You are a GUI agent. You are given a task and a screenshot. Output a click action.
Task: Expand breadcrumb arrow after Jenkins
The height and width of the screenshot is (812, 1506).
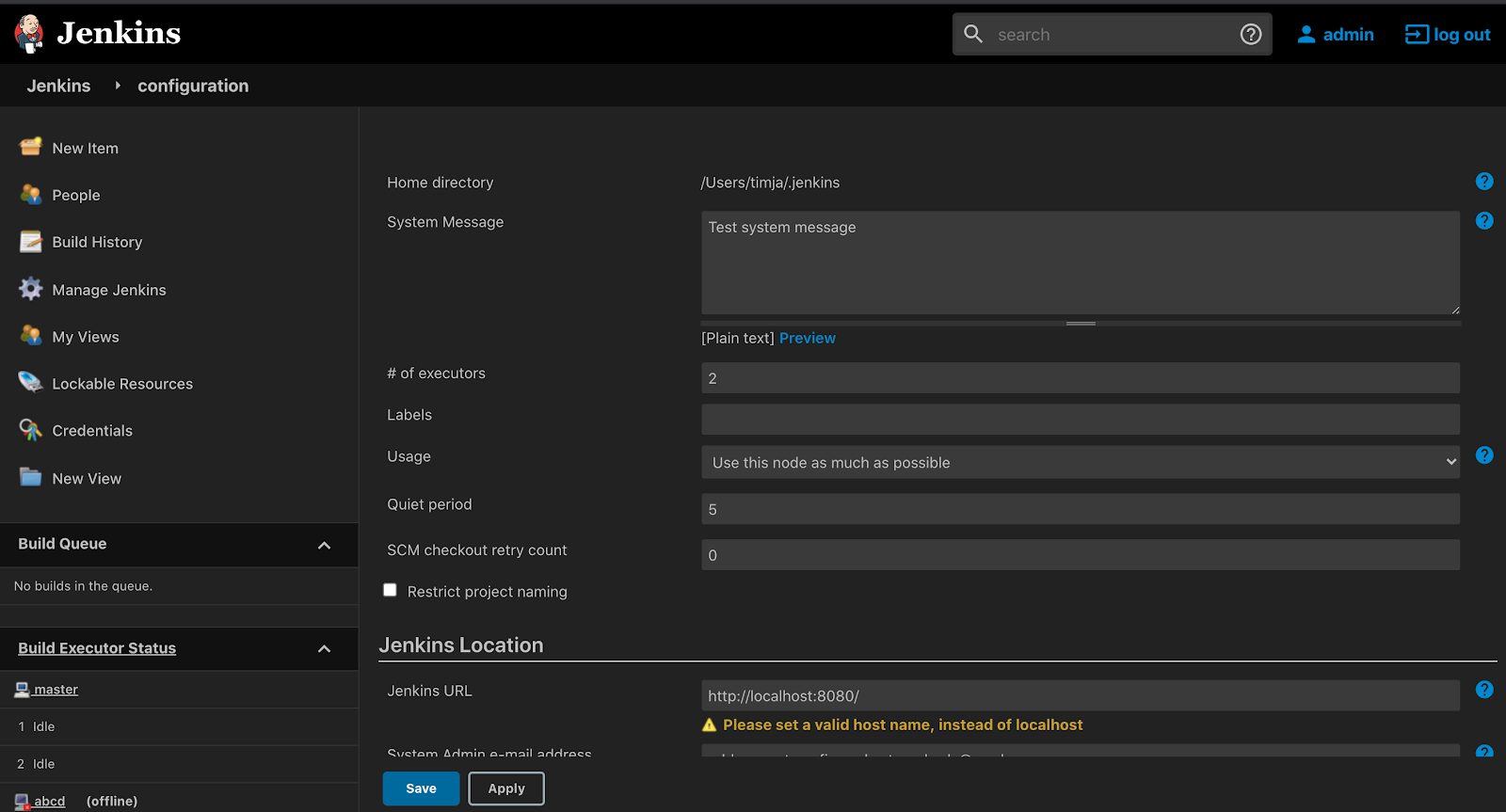tap(118, 86)
